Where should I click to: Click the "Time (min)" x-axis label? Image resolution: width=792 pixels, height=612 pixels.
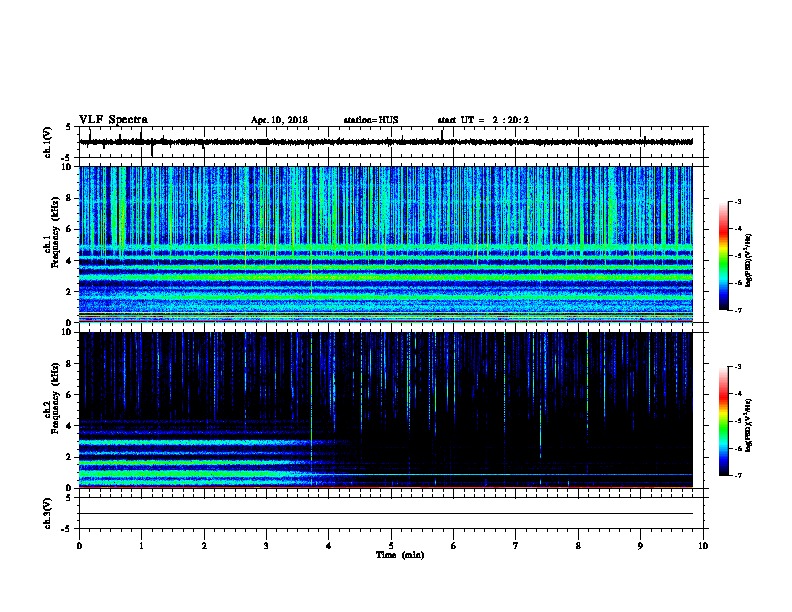[400, 555]
